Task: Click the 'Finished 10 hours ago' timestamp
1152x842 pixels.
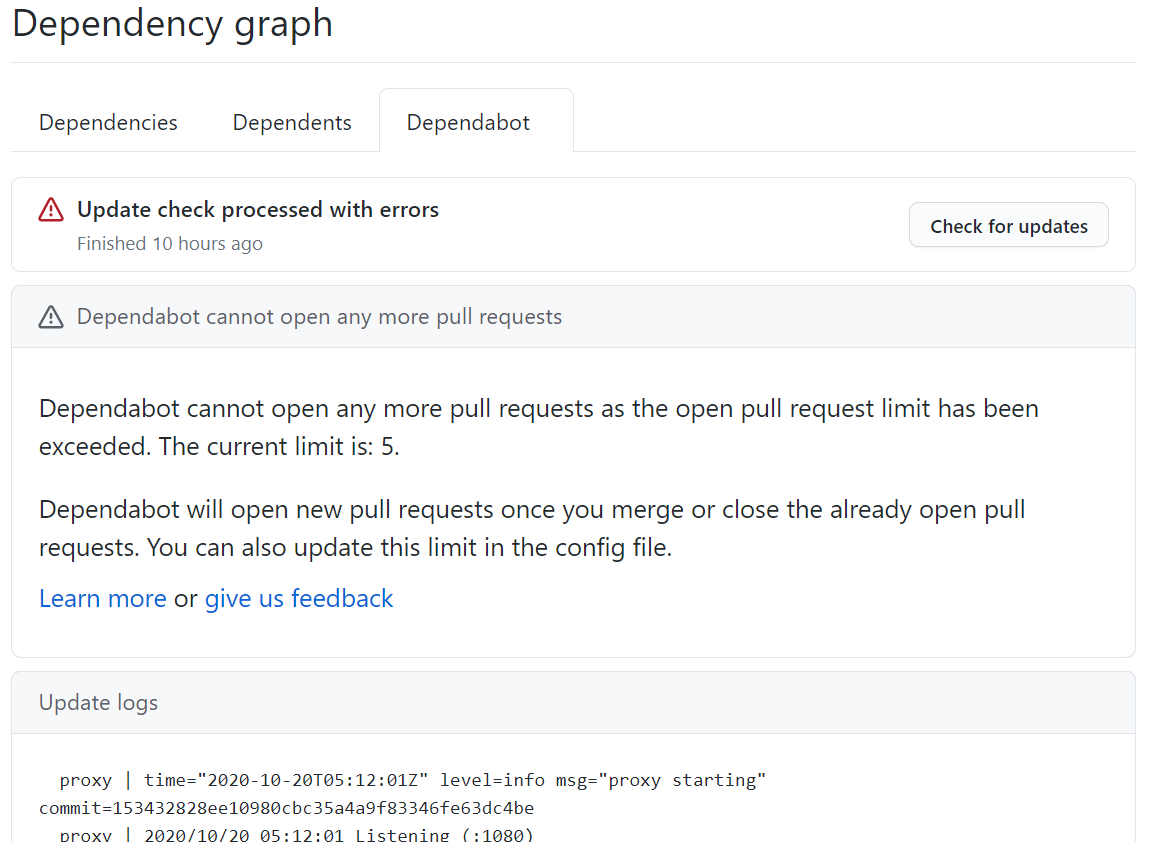Action: [x=170, y=243]
